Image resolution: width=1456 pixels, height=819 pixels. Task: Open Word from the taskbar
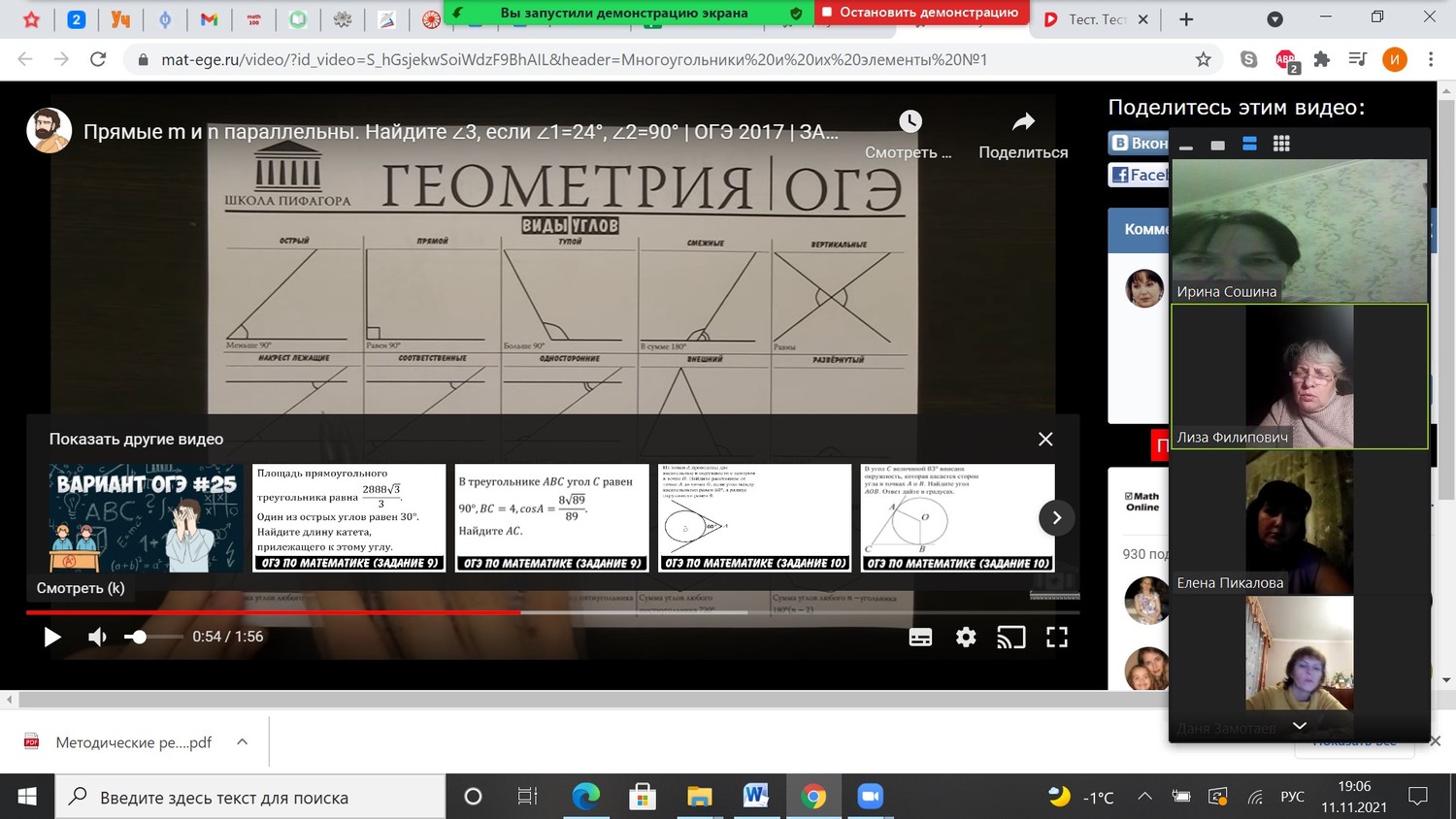click(756, 797)
